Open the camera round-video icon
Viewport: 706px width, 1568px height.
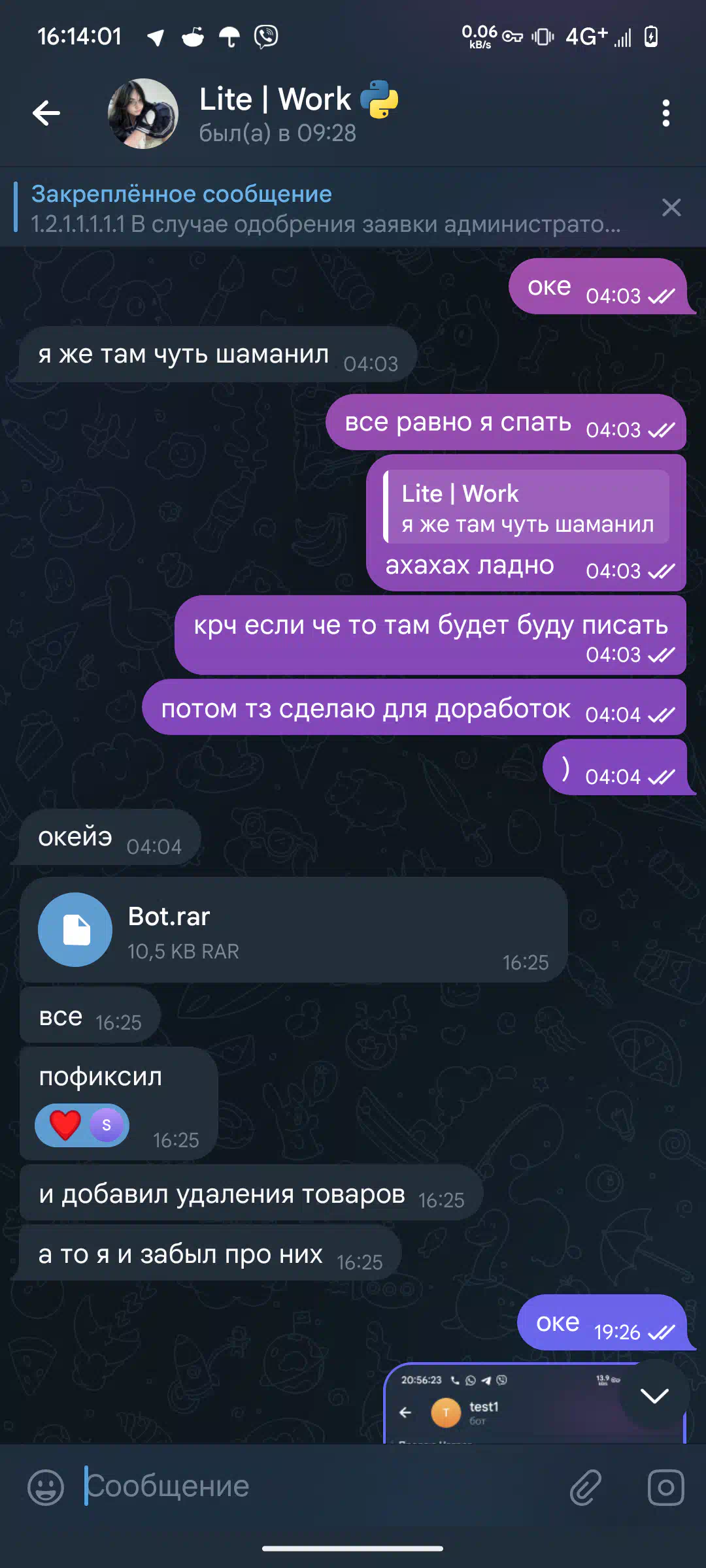point(665,1488)
